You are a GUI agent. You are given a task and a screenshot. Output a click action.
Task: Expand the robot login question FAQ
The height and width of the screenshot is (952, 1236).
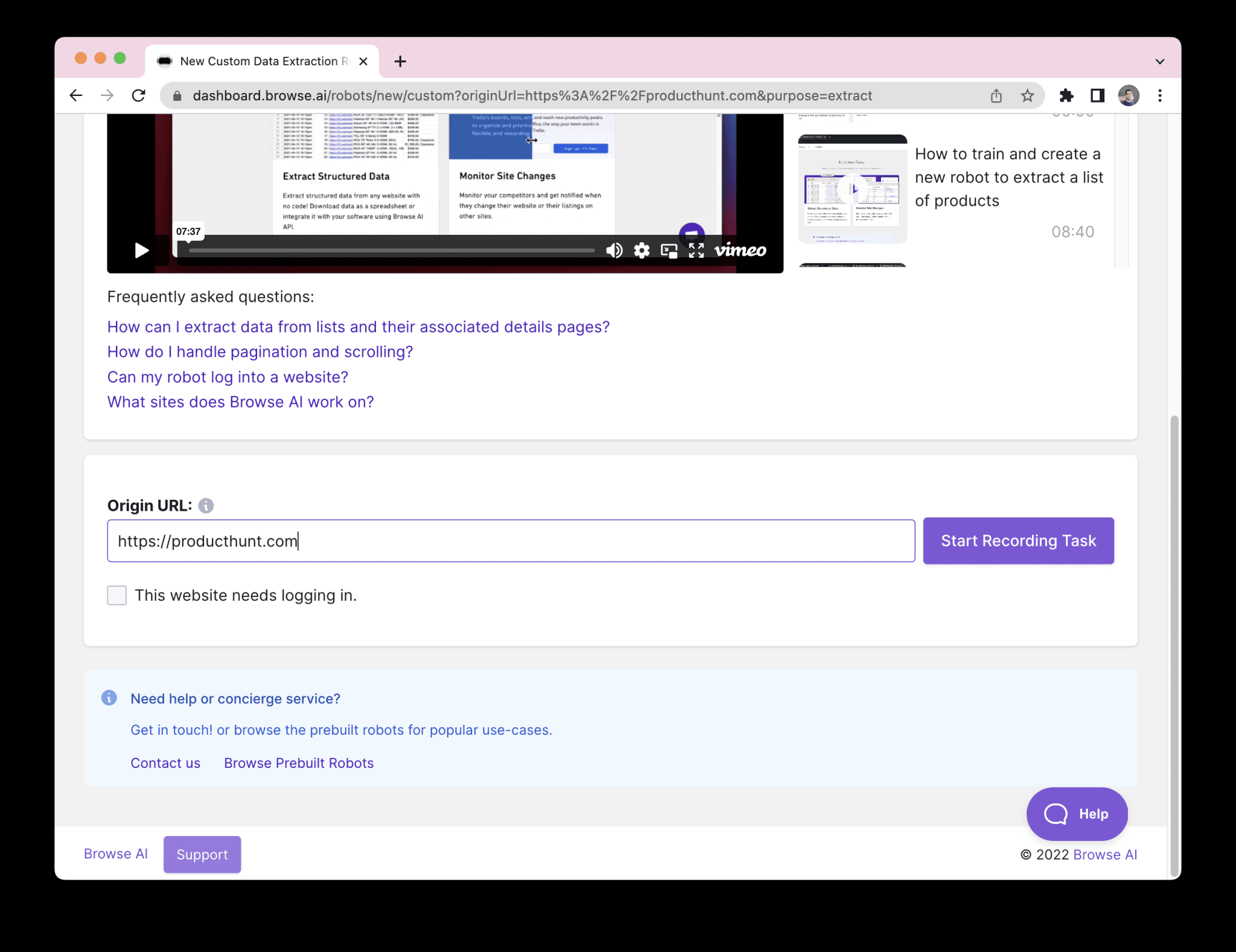pyautogui.click(x=227, y=376)
